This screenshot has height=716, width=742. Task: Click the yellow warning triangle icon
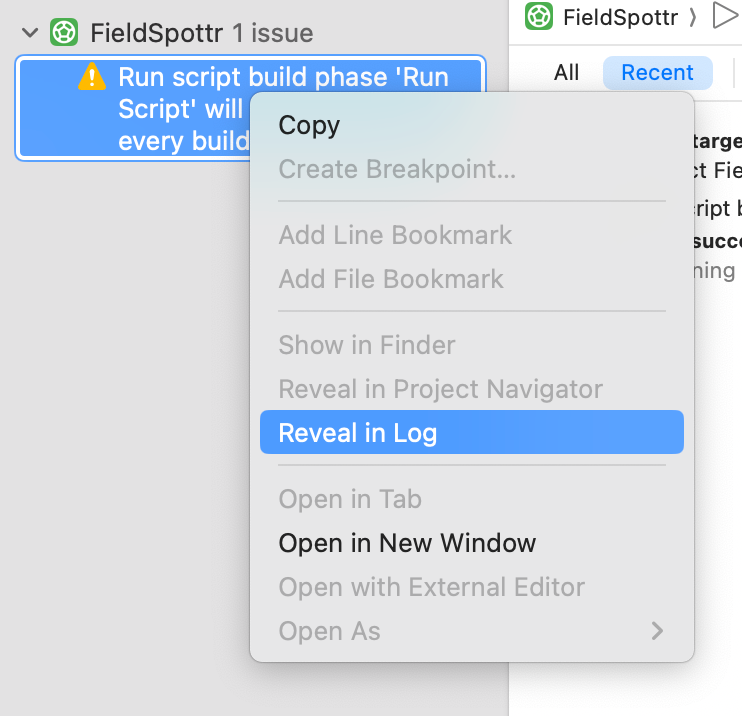pyautogui.click(x=92, y=77)
